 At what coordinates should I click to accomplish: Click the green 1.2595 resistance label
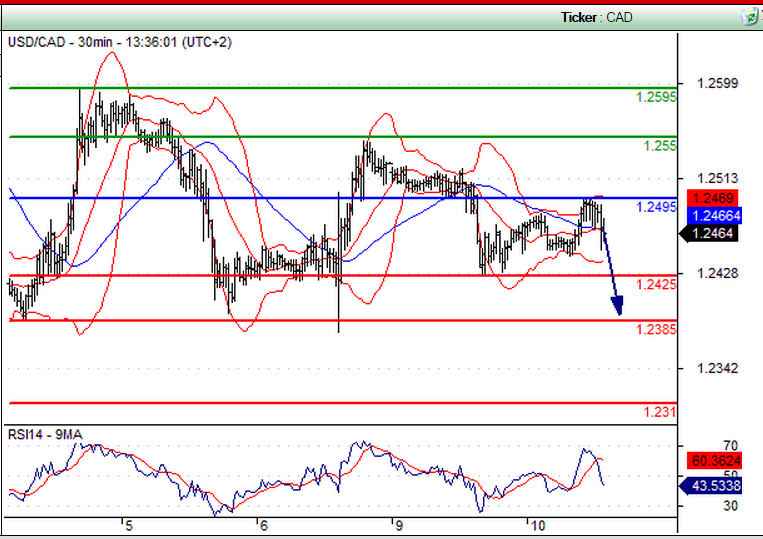656,97
